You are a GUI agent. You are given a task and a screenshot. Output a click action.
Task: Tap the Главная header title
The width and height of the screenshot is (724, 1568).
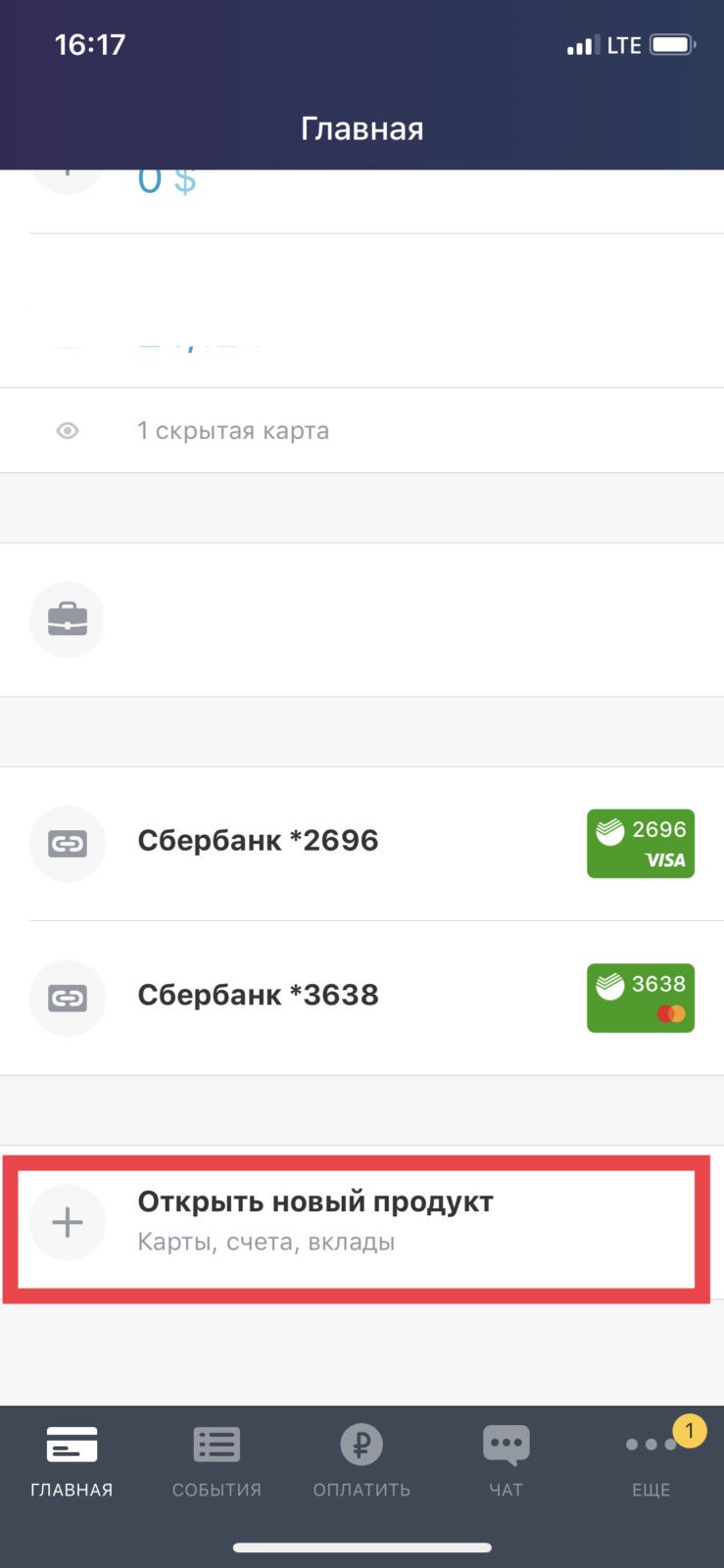[x=362, y=128]
